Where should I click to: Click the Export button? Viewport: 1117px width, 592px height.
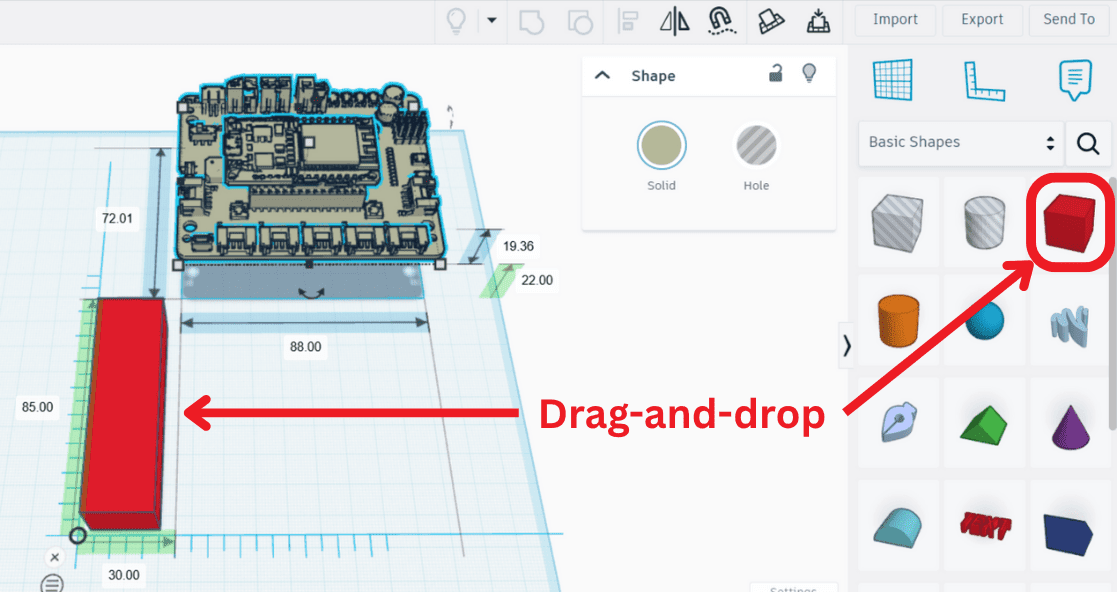[981, 19]
